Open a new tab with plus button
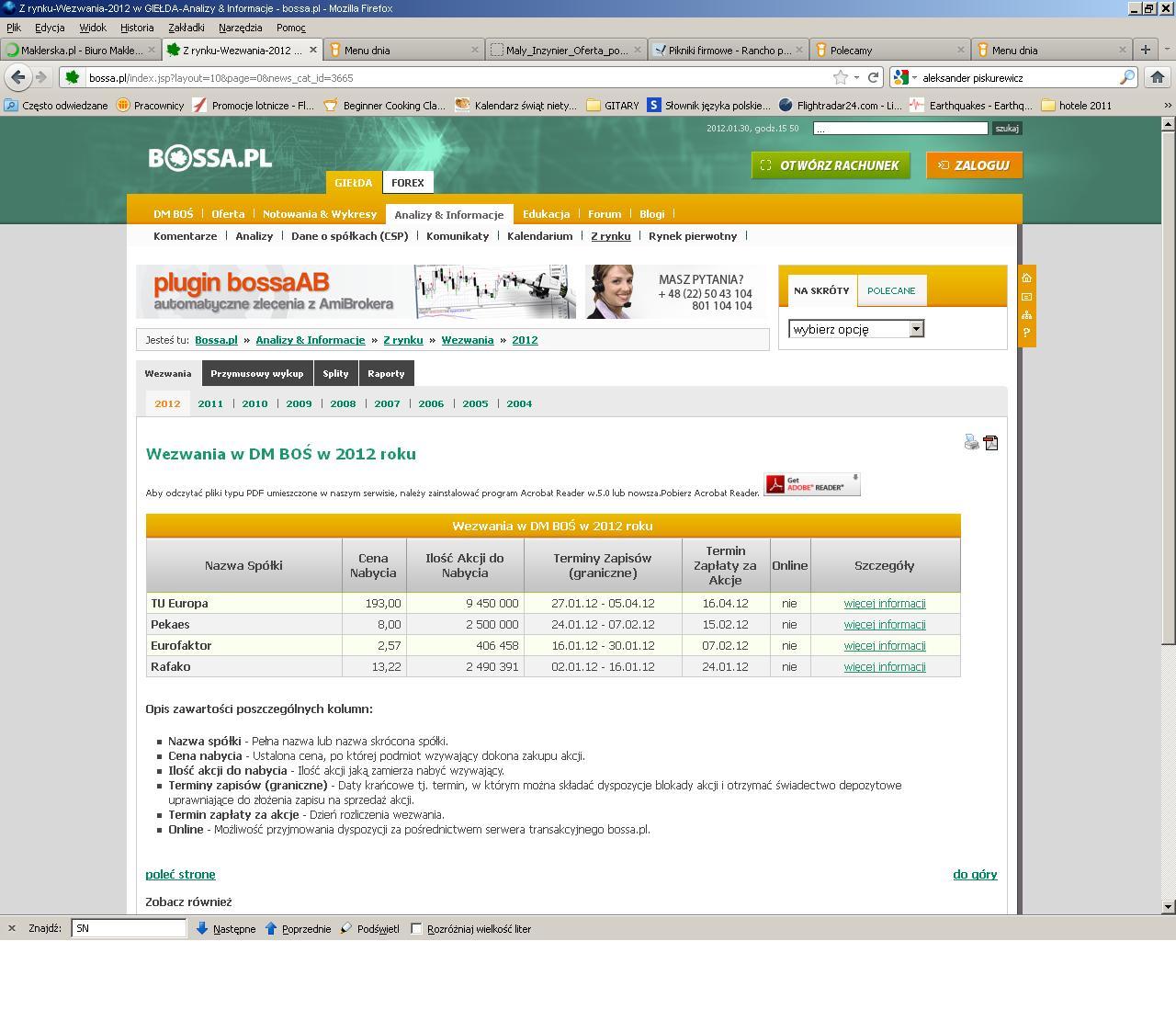This screenshot has width=1176, height=1032. (x=1146, y=50)
